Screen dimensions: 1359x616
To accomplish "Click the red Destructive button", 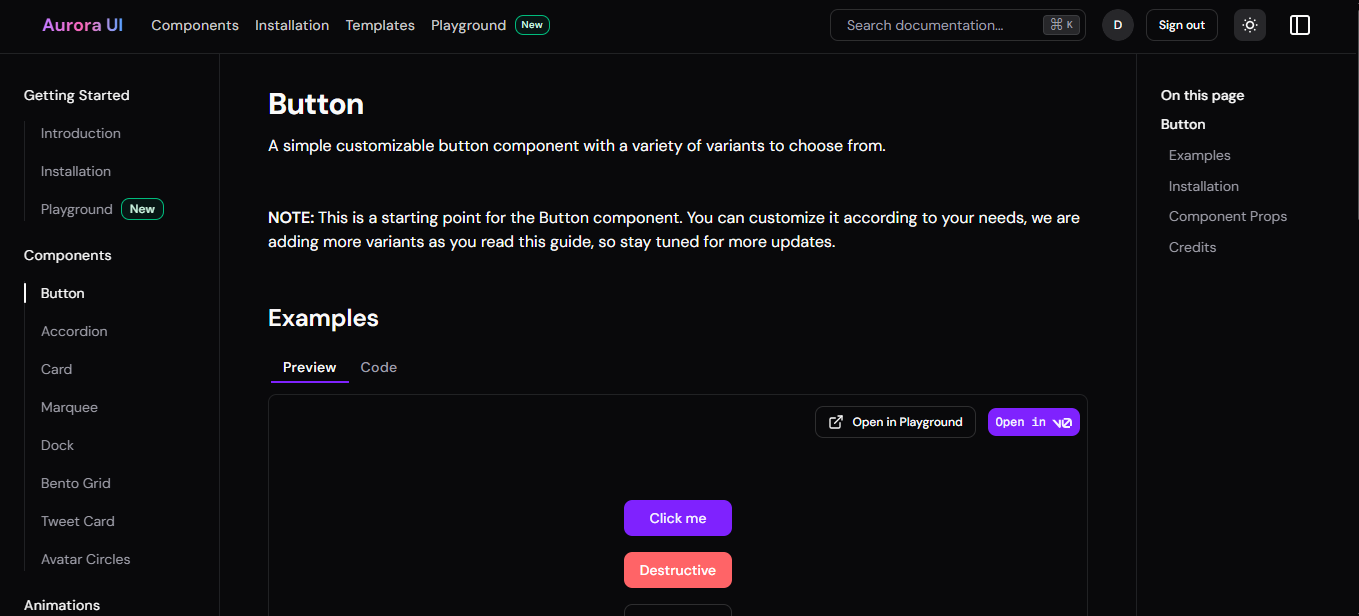I will [x=678, y=570].
